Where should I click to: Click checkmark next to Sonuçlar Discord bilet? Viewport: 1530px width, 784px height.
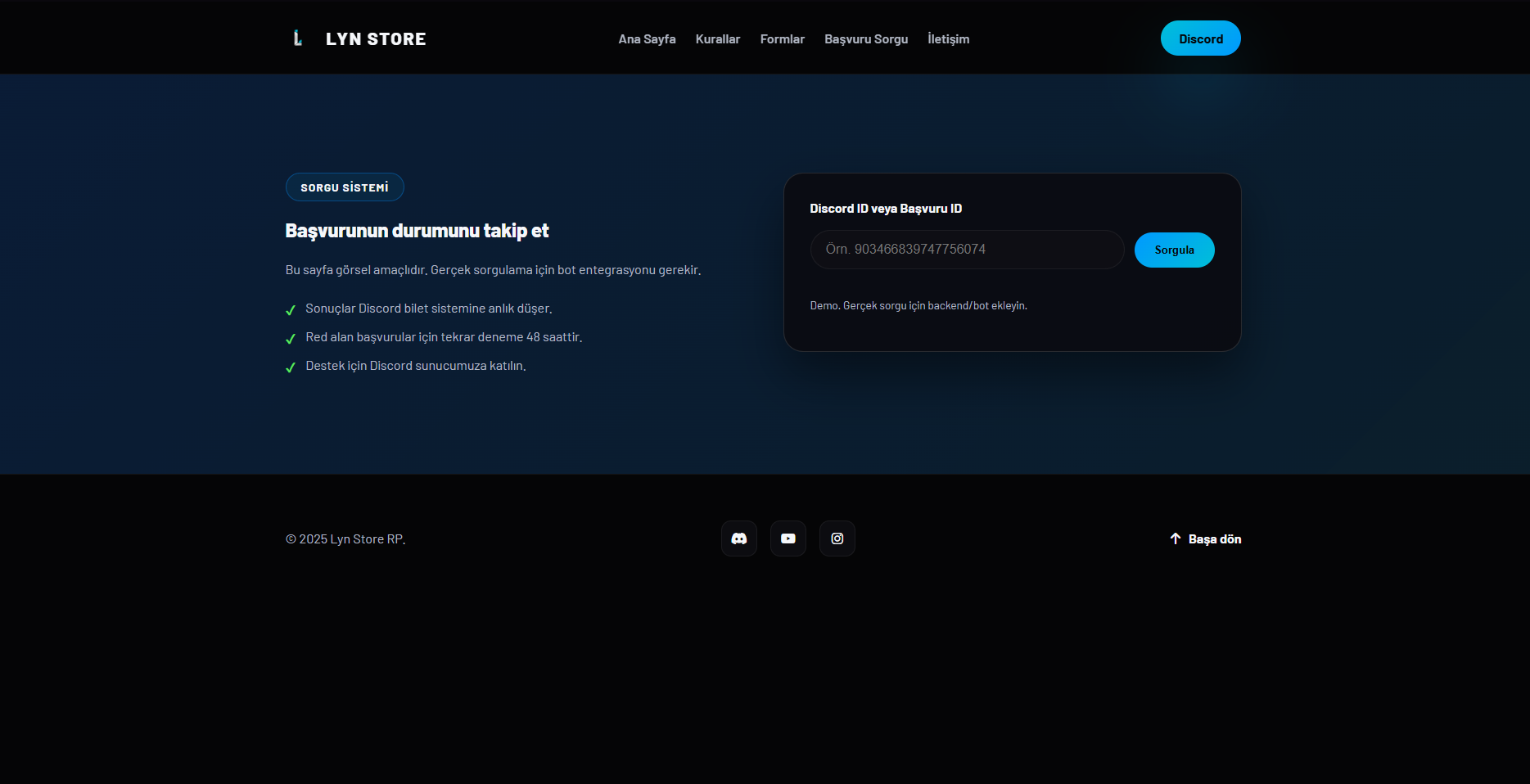tap(291, 310)
